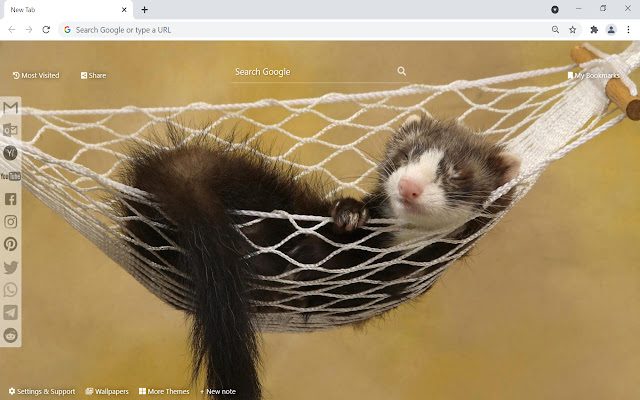640x400 pixels.
Task: Restore down the Chrome window
Action: pos(603,9)
